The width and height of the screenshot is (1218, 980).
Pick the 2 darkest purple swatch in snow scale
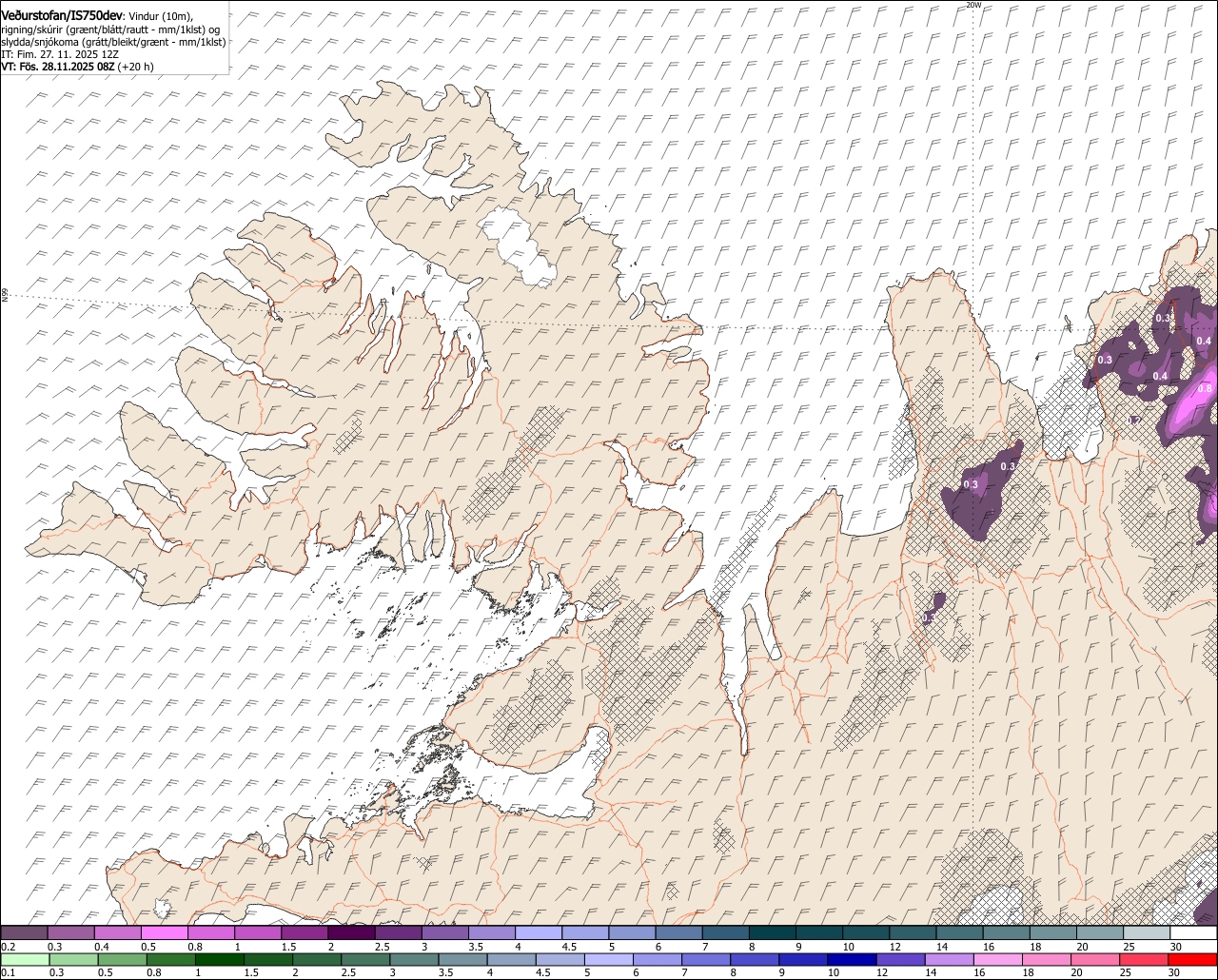coord(352,932)
